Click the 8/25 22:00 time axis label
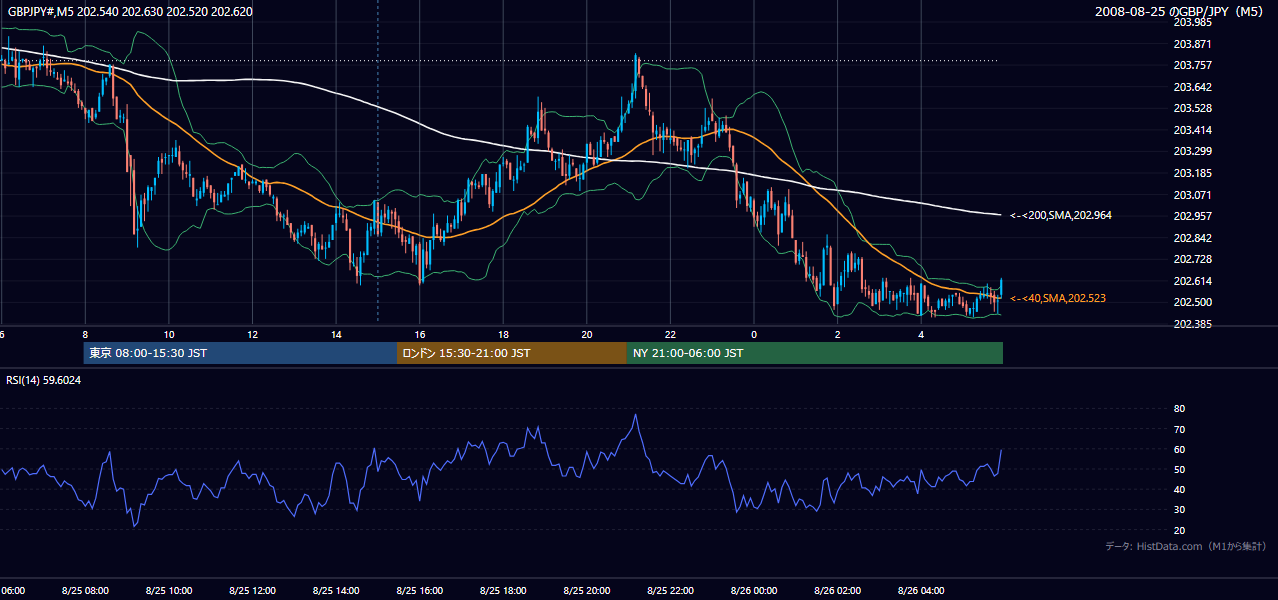Viewport: 1278px width, 600px height. point(670,591)
